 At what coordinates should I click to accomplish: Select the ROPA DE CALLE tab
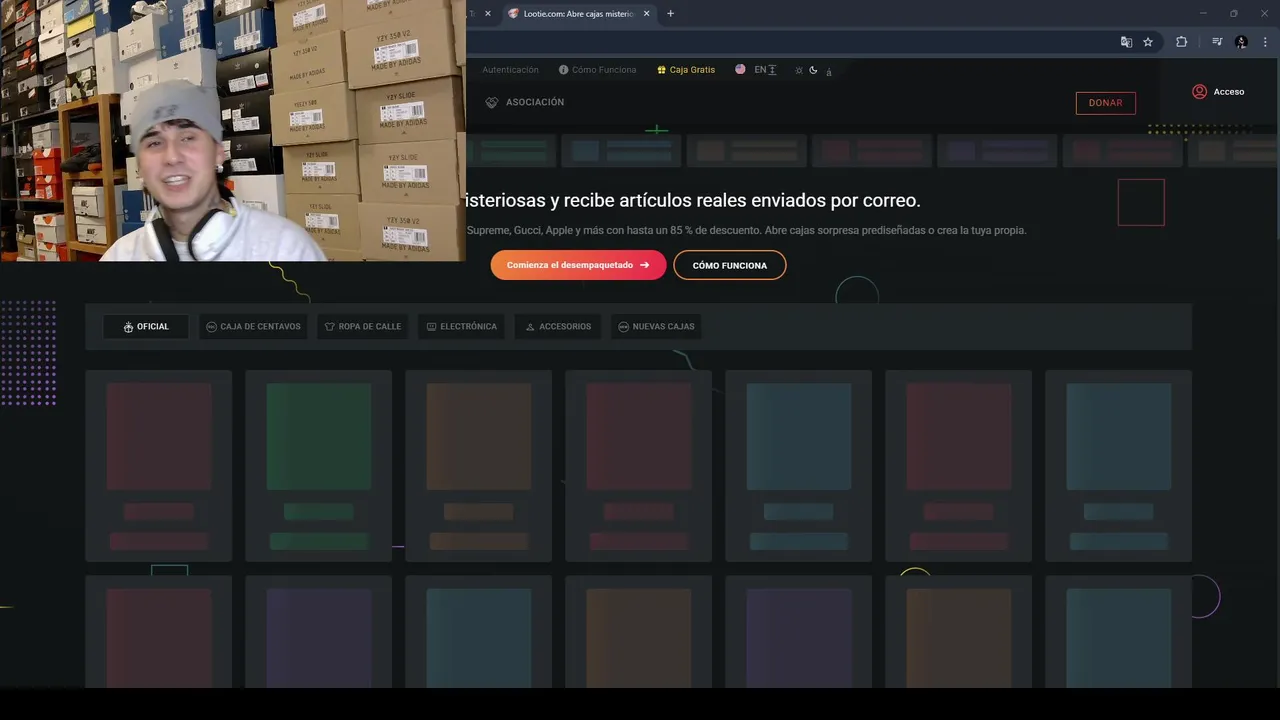pyautogui.click(x=362, y=327)
